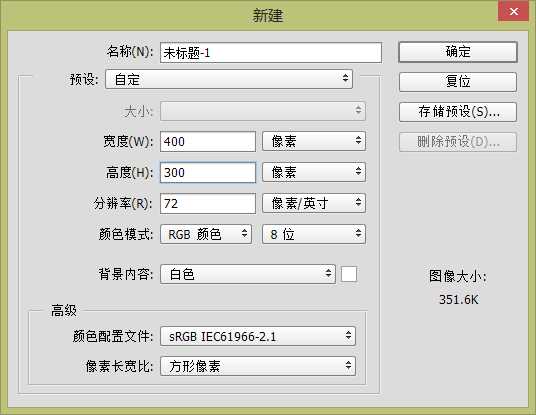Open the 预设 dropdown showing 自定

[229, 79]
